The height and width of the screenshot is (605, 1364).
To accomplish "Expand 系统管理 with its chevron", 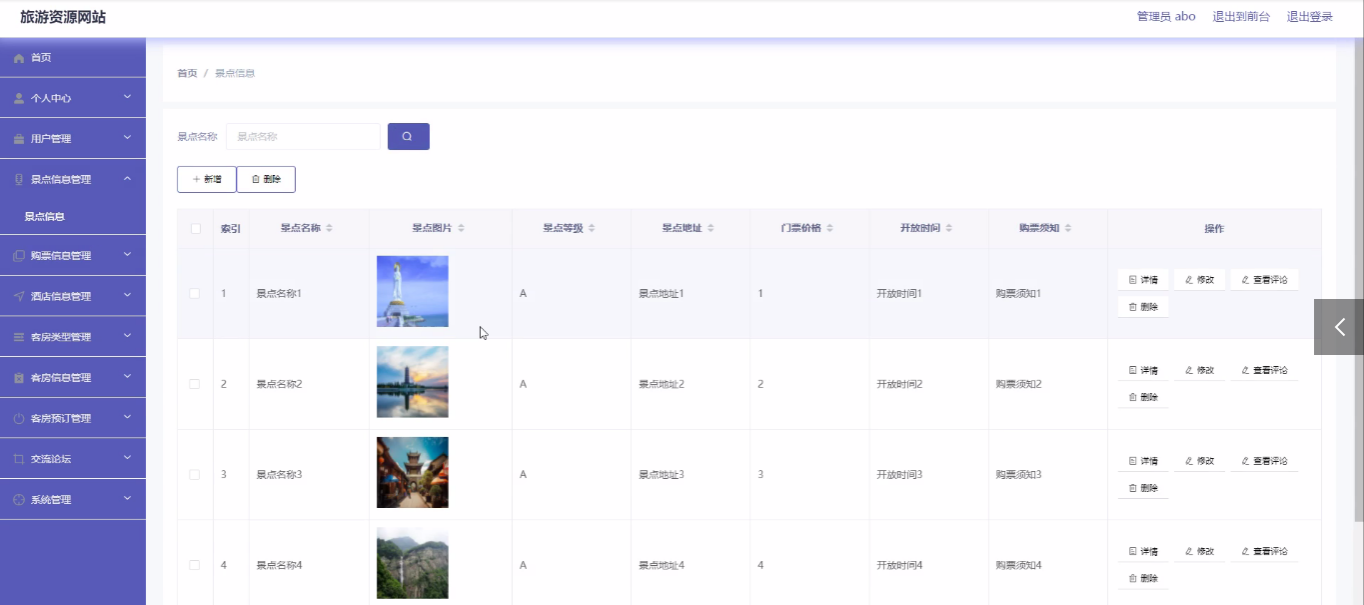I will coord(127,499).
